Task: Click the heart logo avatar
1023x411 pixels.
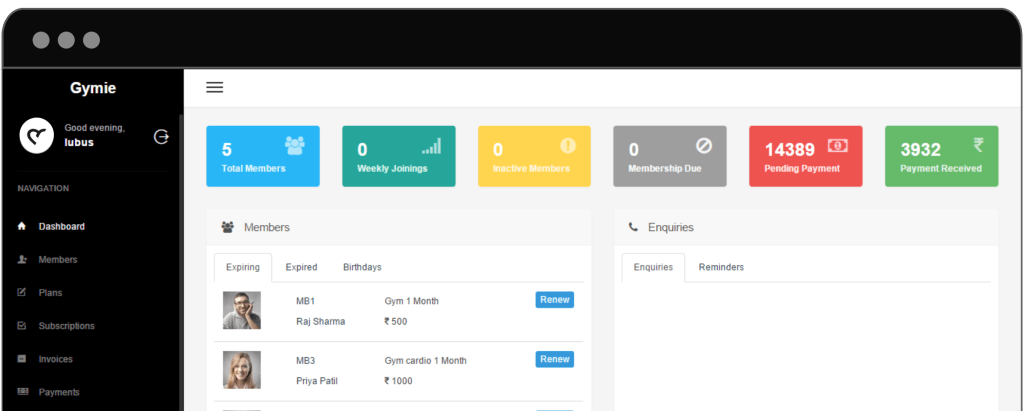Action: pyautogui.click(x=37, y=136)
